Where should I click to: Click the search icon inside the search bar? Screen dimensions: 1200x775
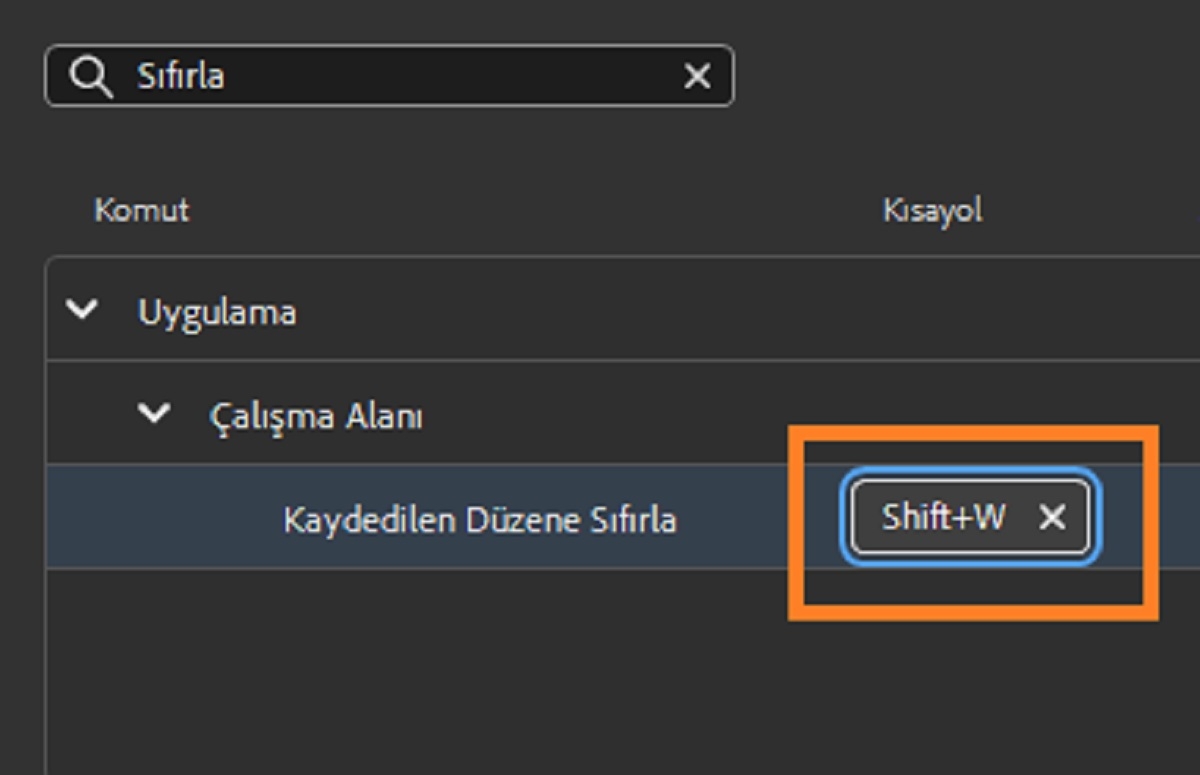point(91,75)
